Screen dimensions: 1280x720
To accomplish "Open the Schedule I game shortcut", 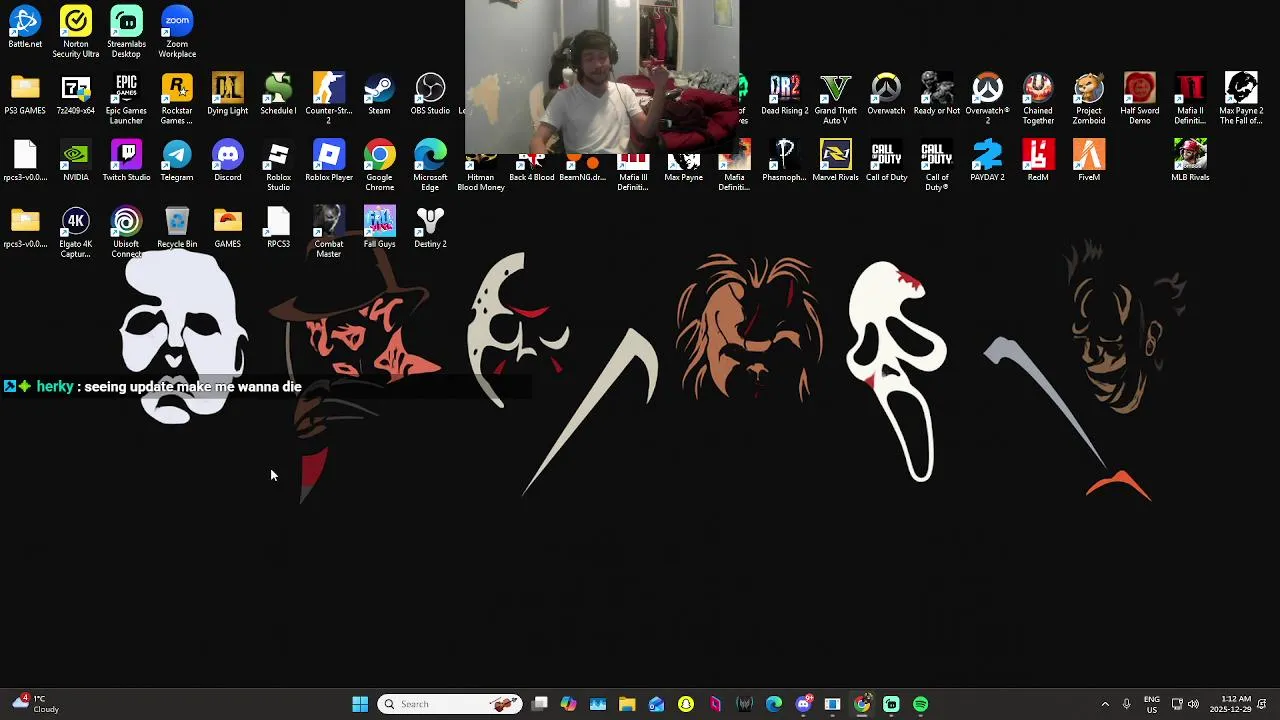I will click(278, 95).
